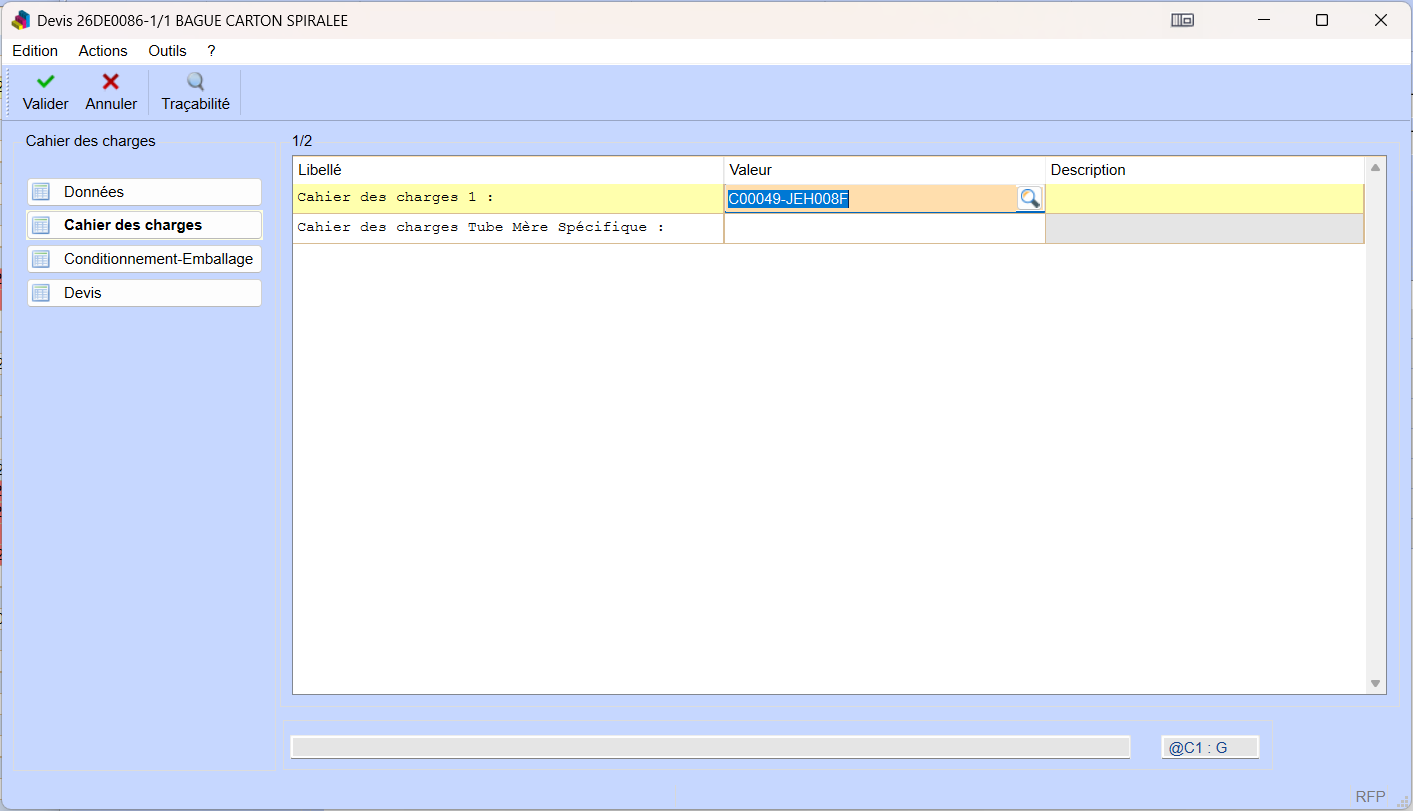Click the red Annuler cross icon
1413x811 pixels.
[x=111, y=82]
